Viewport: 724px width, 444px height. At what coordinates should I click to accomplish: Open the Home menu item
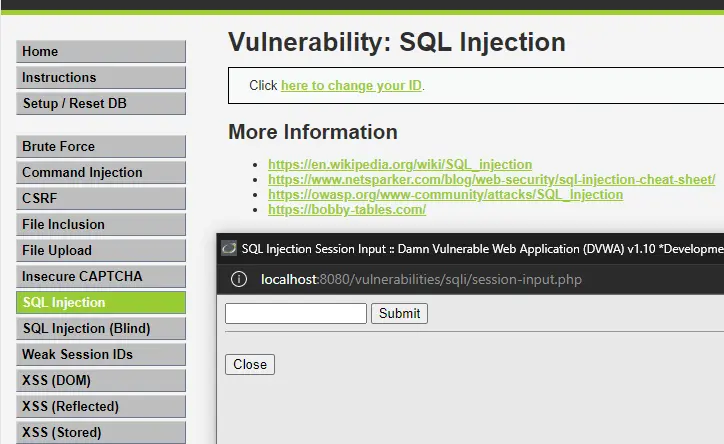pos(101,51)
